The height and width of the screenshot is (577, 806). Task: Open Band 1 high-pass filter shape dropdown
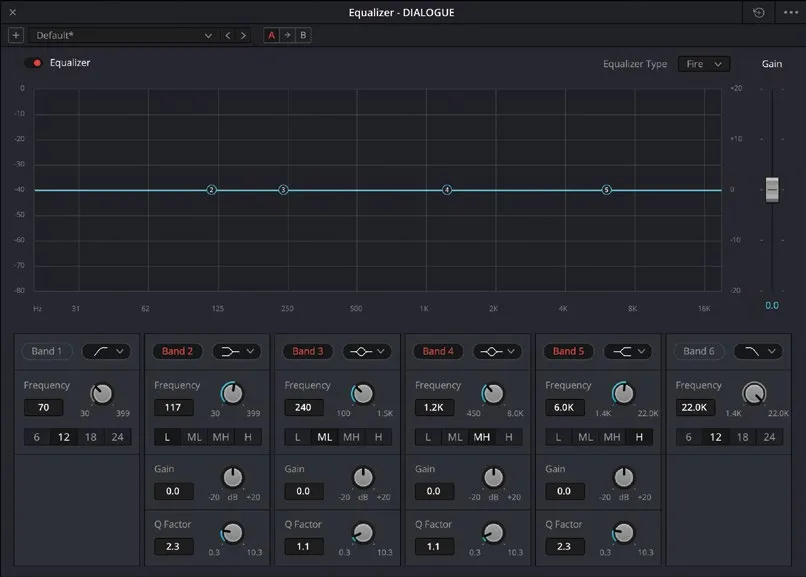pyautogui.click(x=107, y=351)
